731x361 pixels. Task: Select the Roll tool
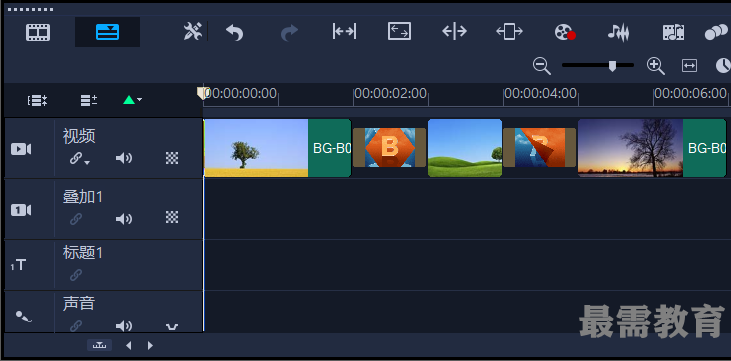(x=455, y=32)
